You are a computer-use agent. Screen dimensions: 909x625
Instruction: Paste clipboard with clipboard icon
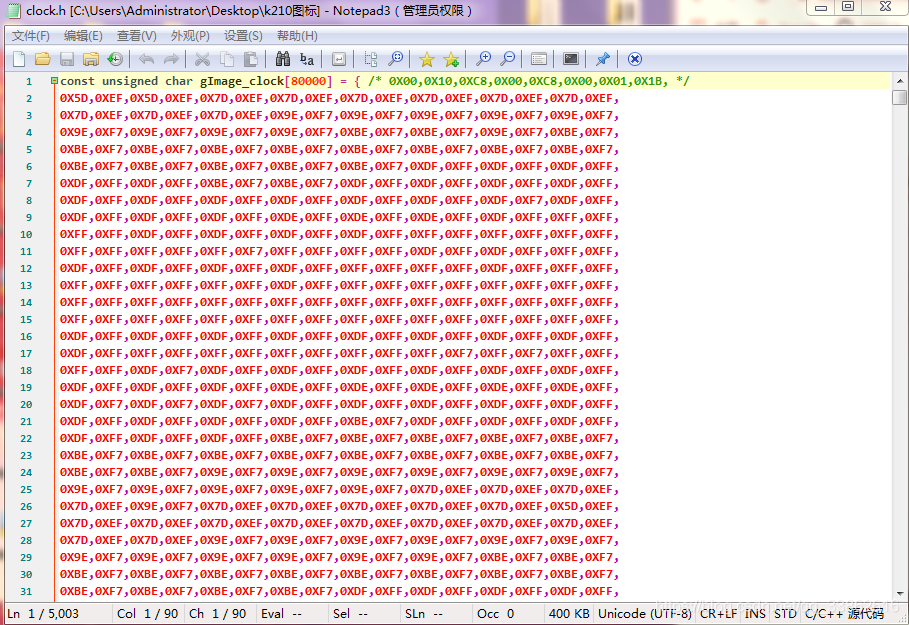click(250, 59)
